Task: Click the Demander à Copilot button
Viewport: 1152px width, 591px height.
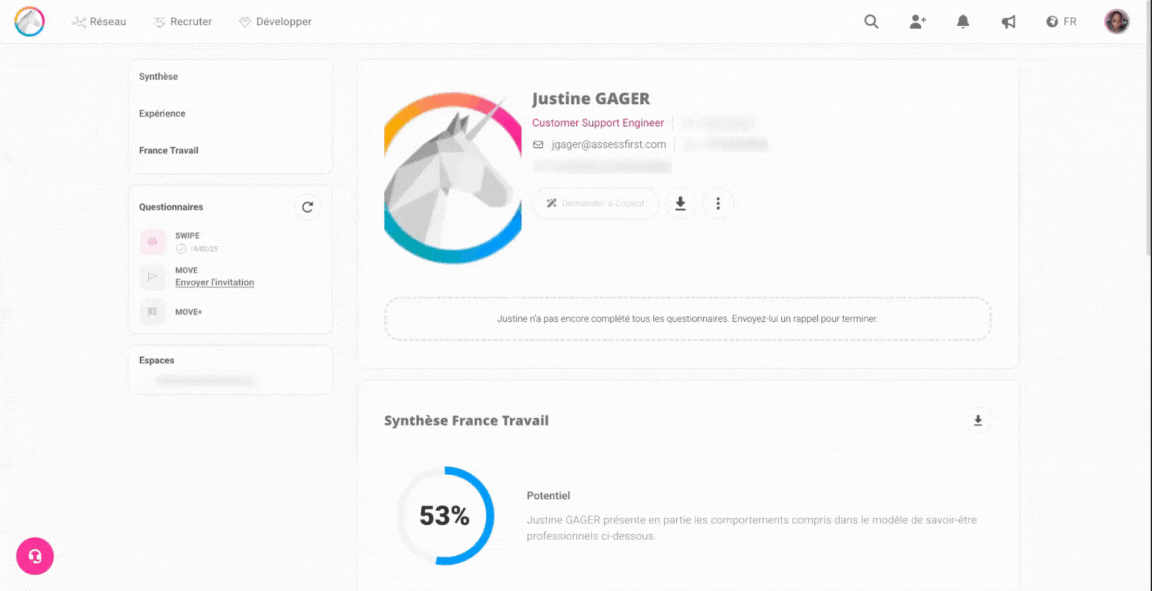Action: [595, 204]
